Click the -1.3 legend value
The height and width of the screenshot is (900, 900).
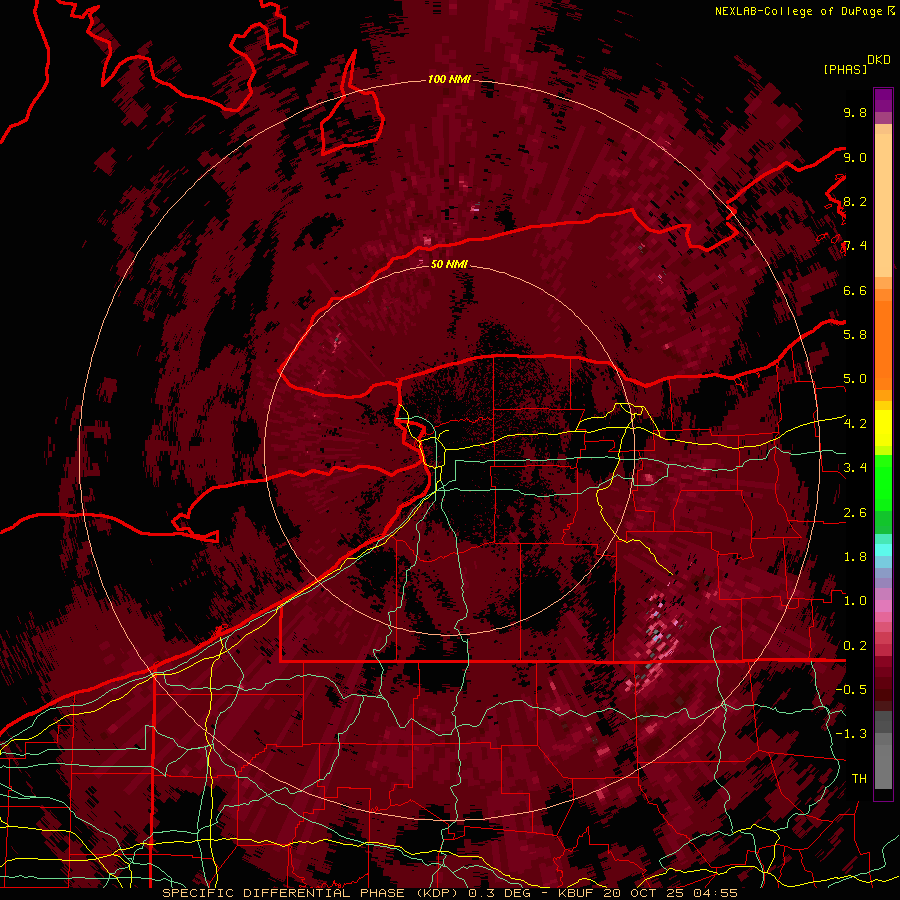[x=851, y=734]
